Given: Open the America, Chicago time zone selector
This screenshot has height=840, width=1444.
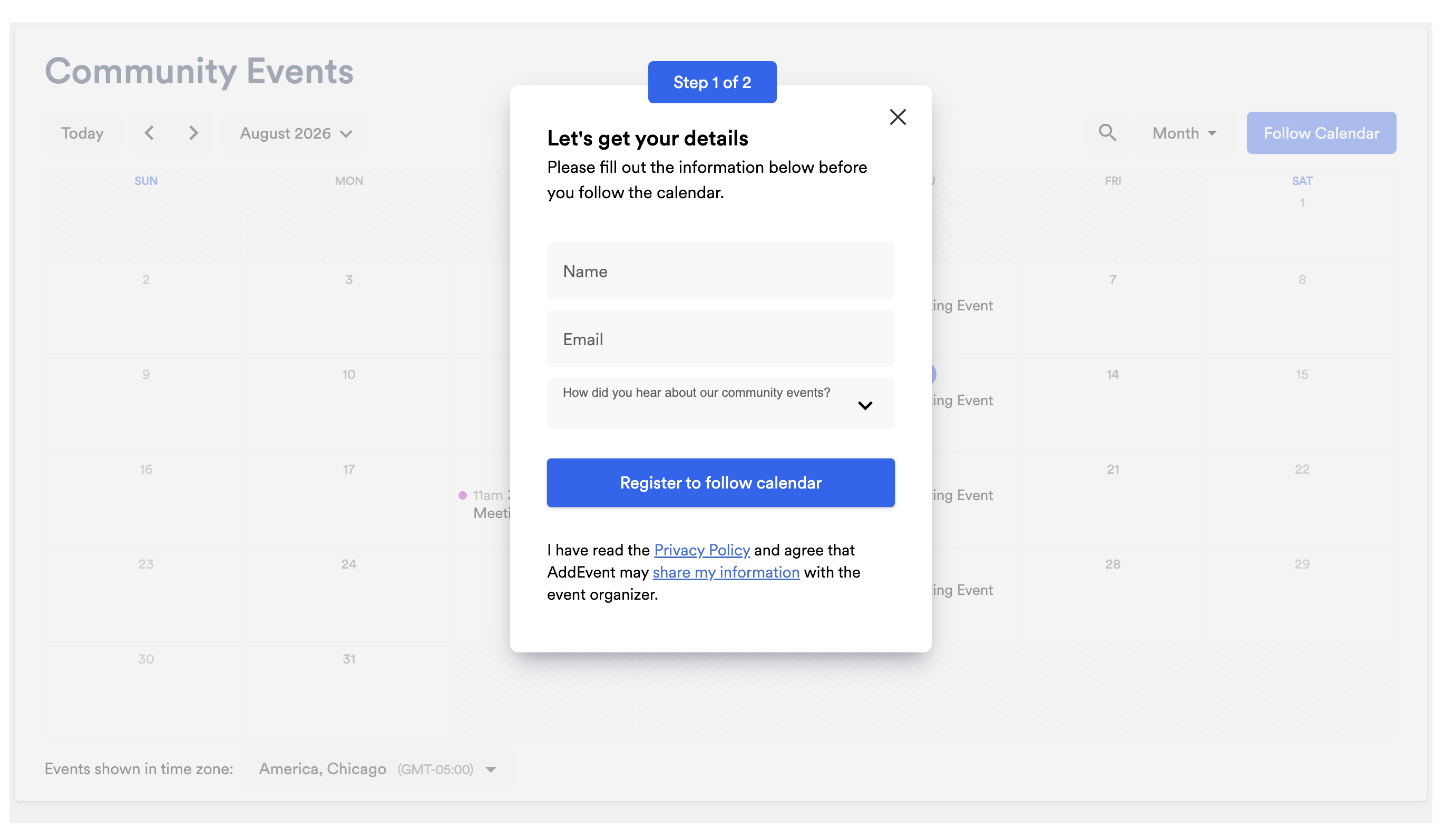Looking at the screenshot, I should pyautogui.click(x=378, y=769).
